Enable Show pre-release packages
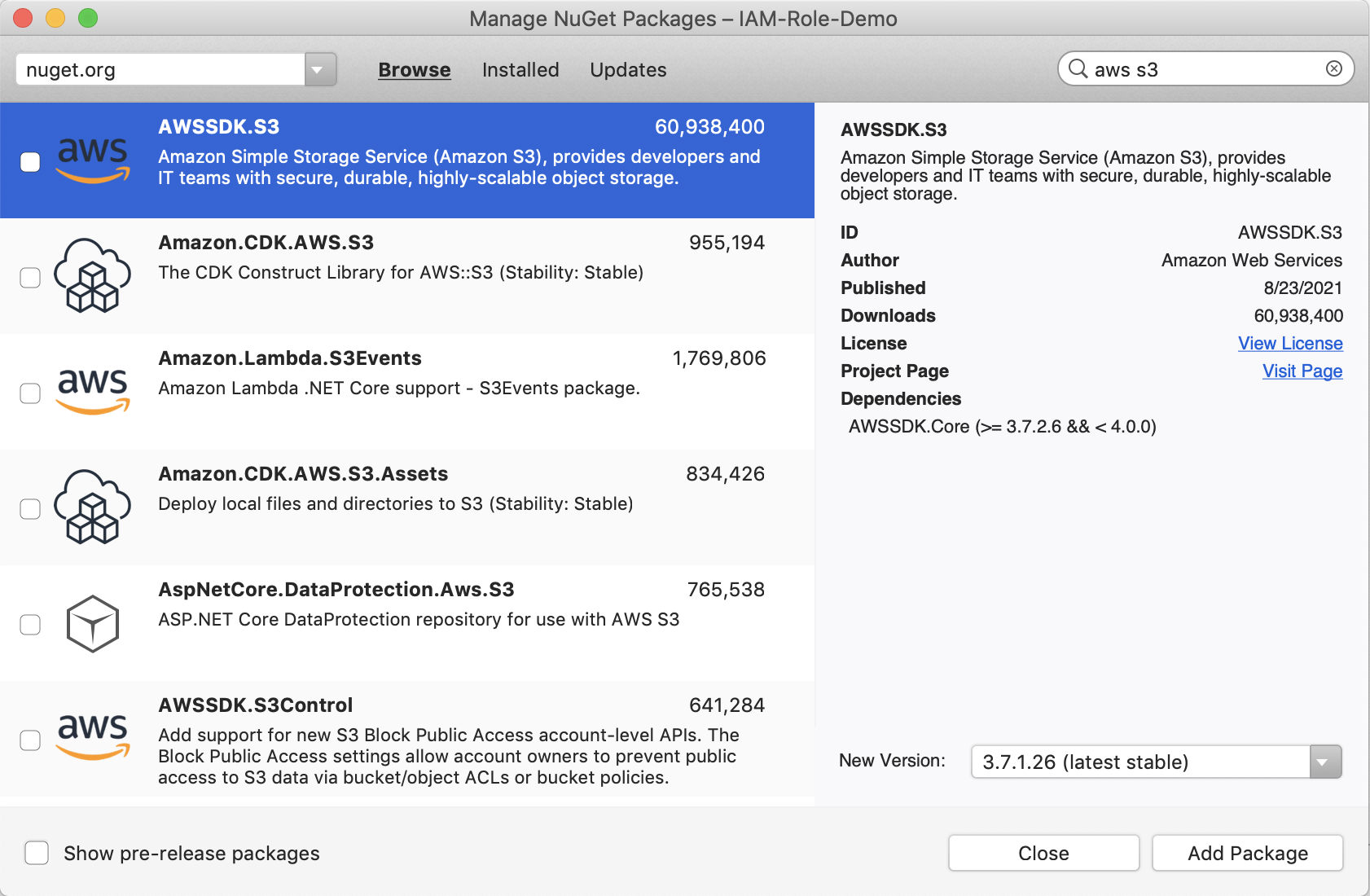 [x=37, y=853]
